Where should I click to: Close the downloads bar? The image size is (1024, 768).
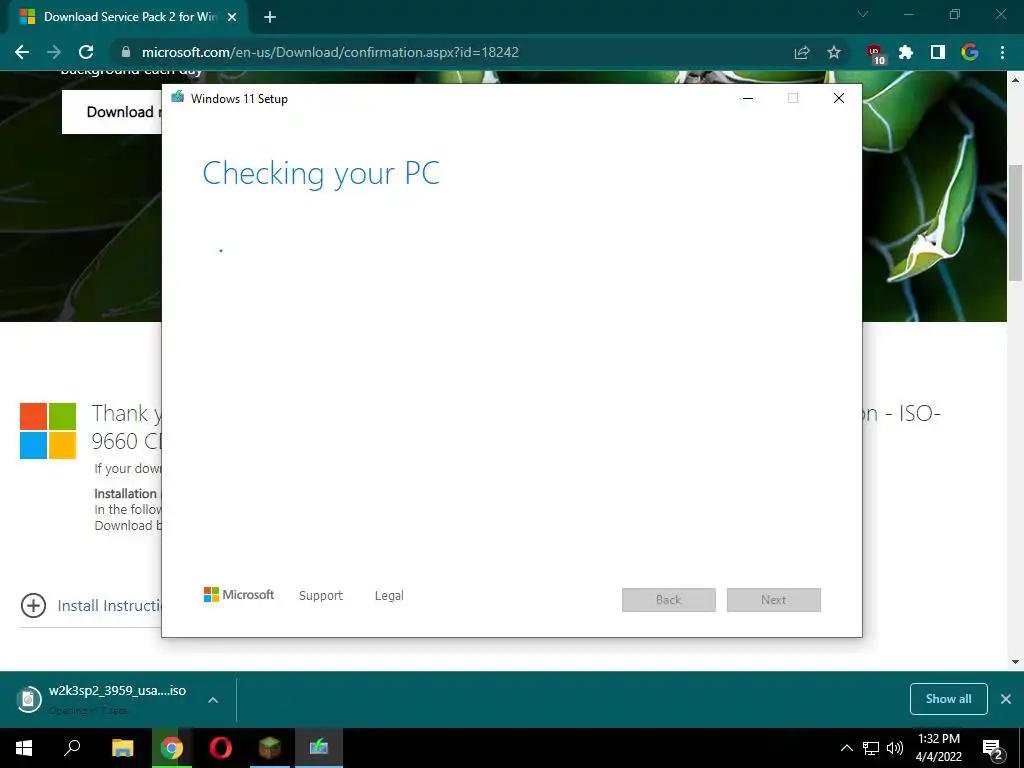pos(1006,699)
